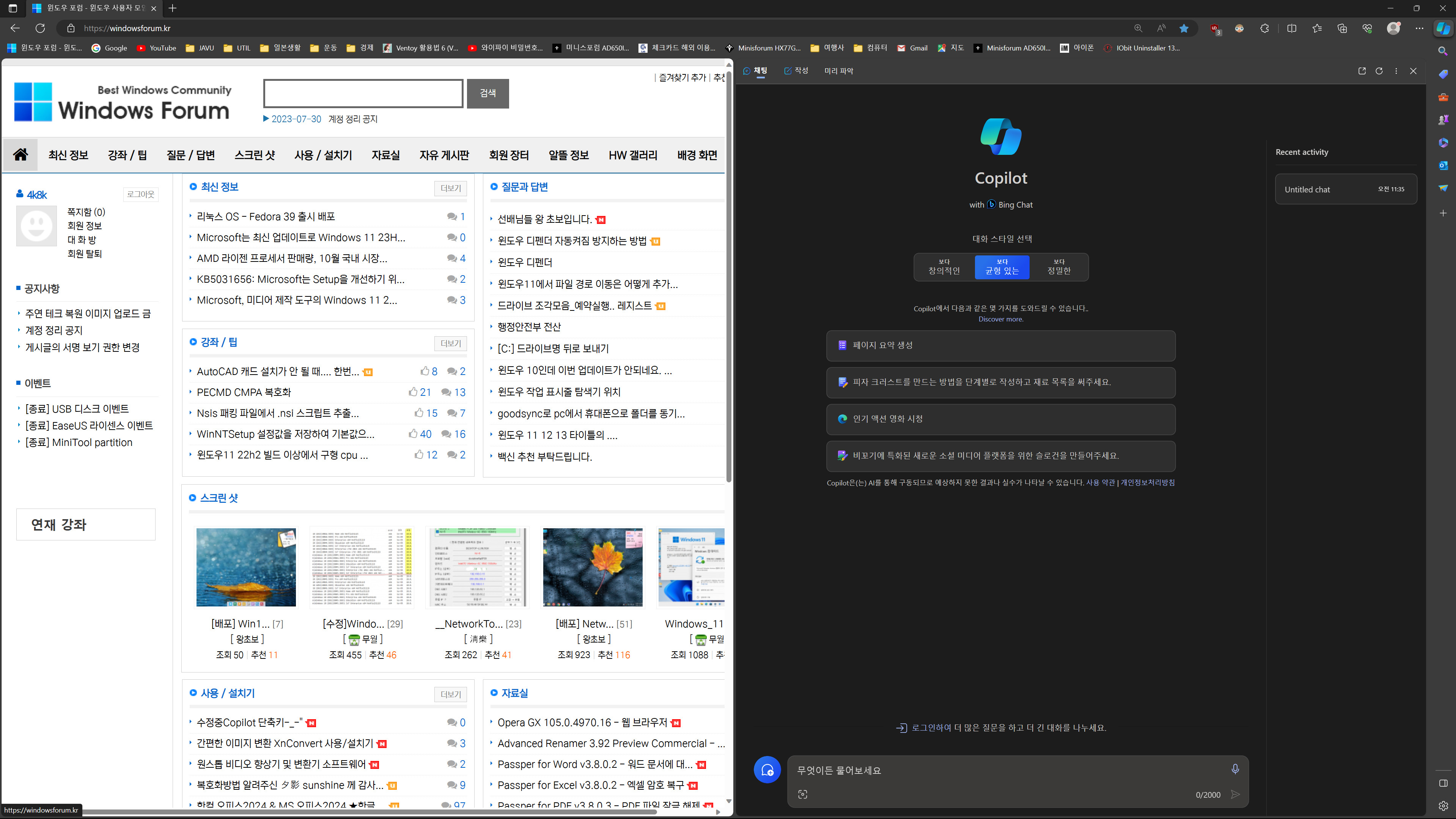Select the 정밀한 conversation style
1456x819 pixels.
pos(1059,267)
